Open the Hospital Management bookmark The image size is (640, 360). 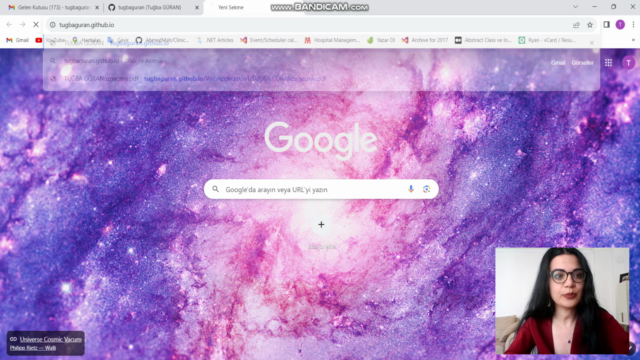click(x=332, y=40)
